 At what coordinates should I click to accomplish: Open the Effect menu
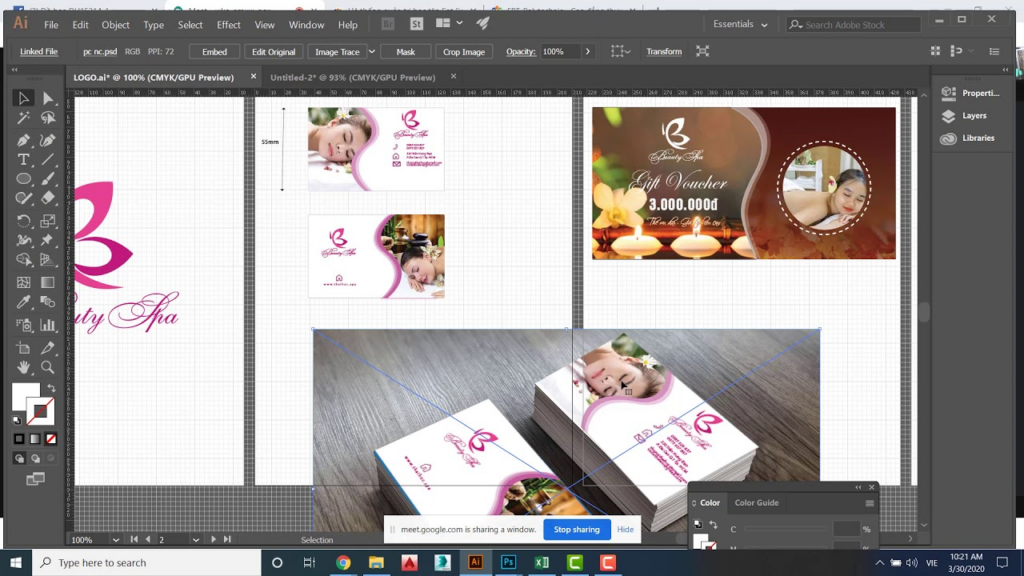pos(228,25)
